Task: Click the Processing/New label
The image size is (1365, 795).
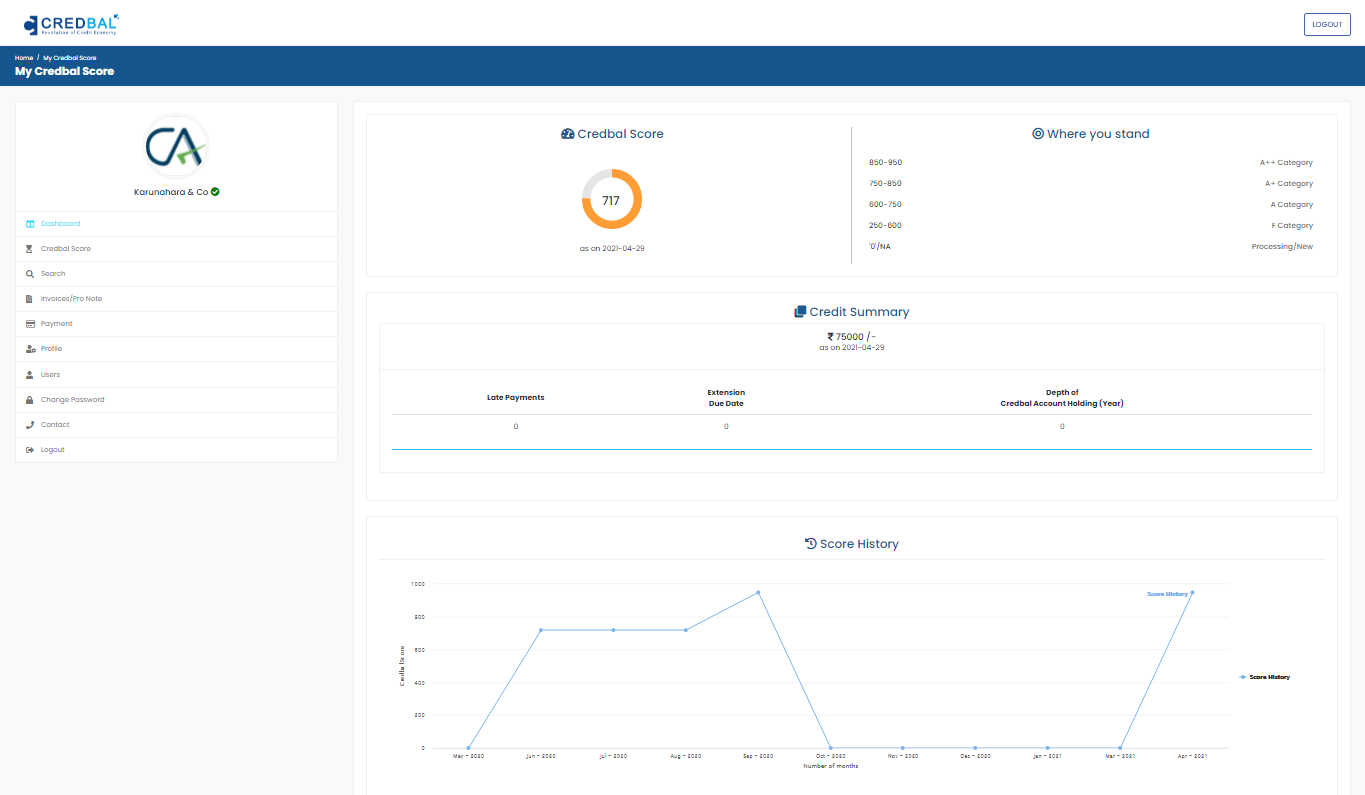Action: coord(1282,247)
